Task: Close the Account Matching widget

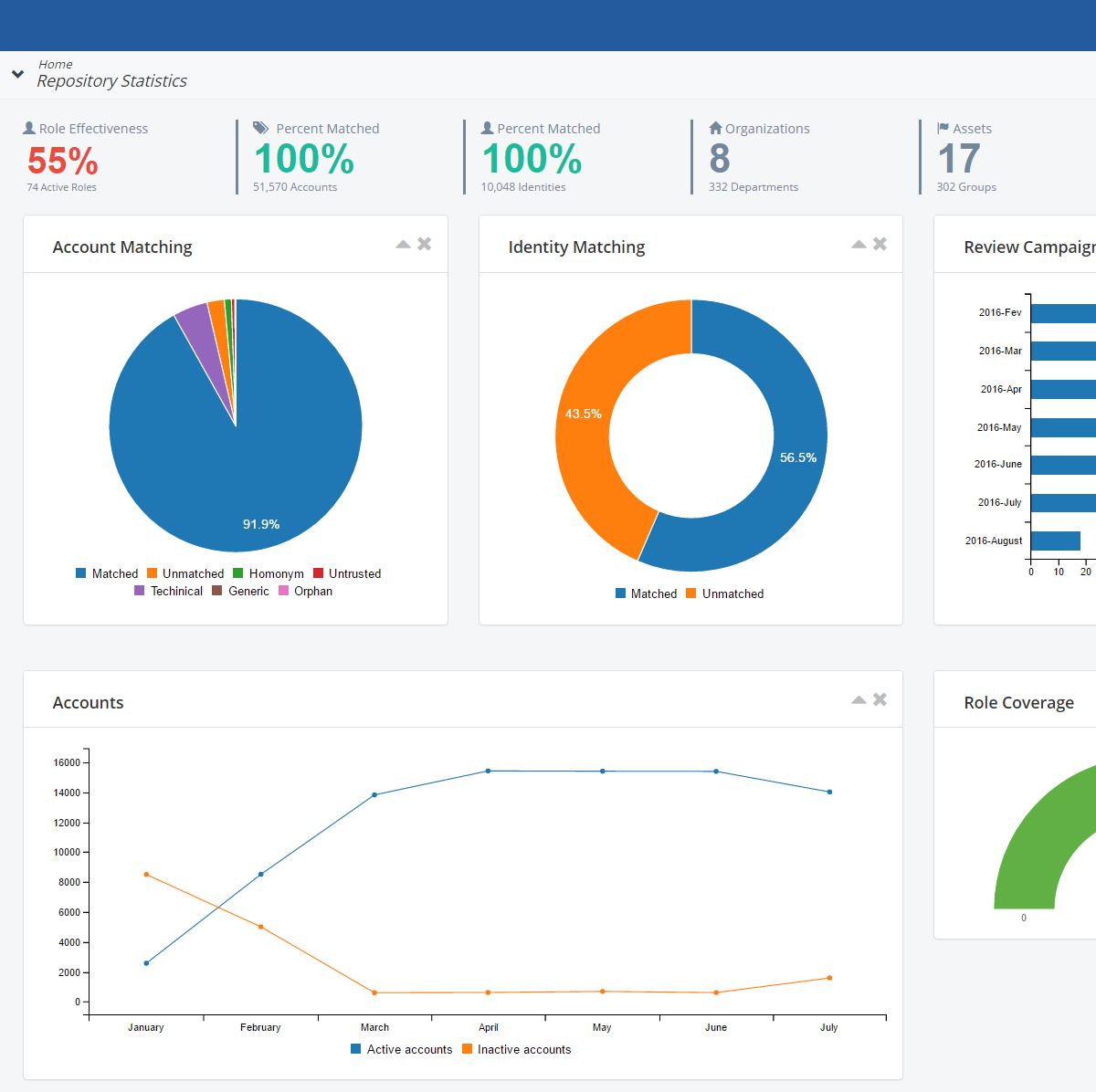Action: pyautogui.click(x=423, y=244)
